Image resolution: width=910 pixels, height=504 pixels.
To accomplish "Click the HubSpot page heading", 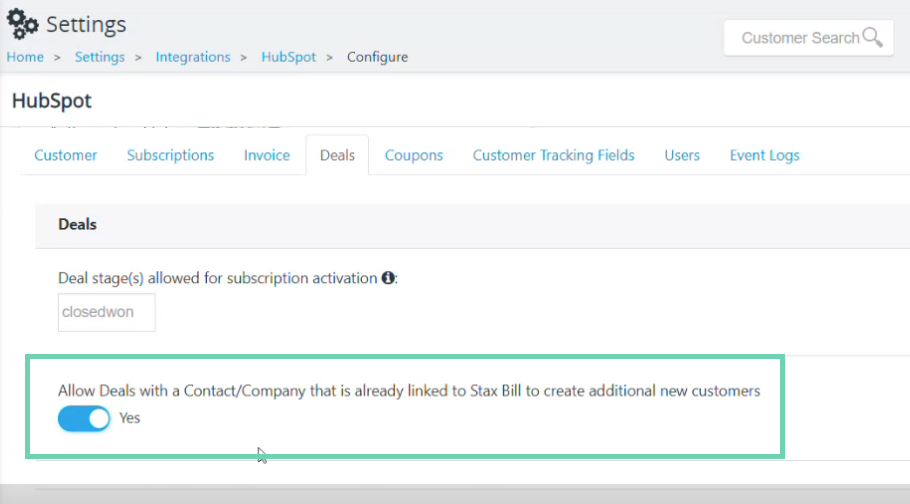I will [x=52, y=100].
